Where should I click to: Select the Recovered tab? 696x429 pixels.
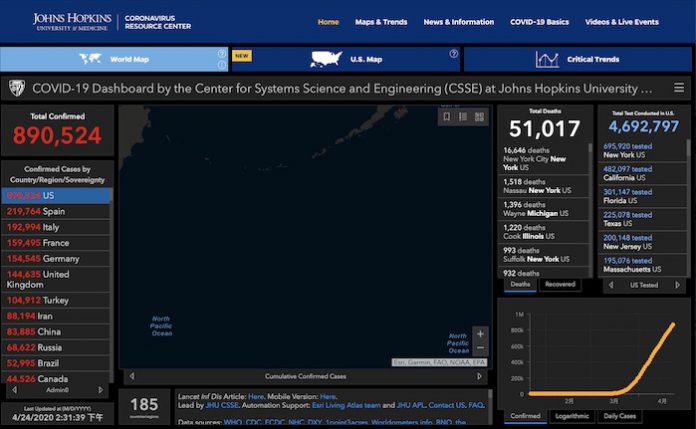[x=560, y=285]
